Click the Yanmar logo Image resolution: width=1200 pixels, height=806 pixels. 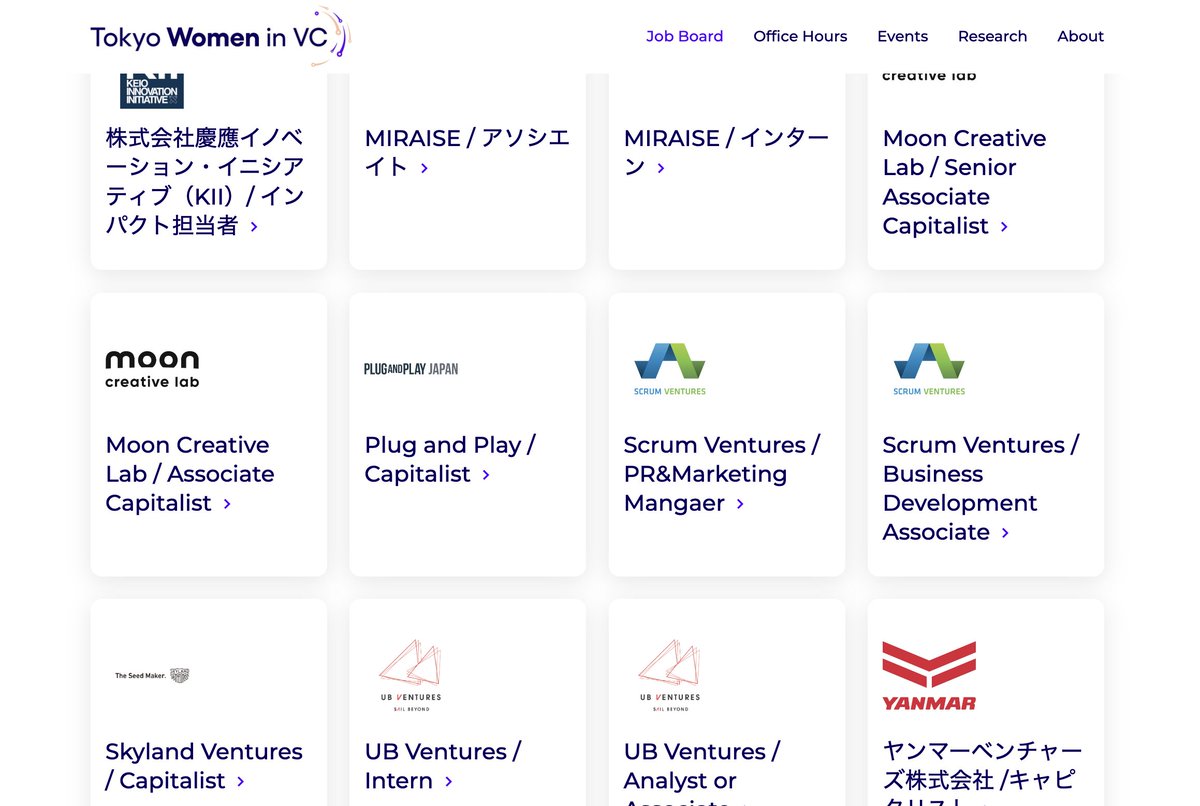tap(929, 676)
